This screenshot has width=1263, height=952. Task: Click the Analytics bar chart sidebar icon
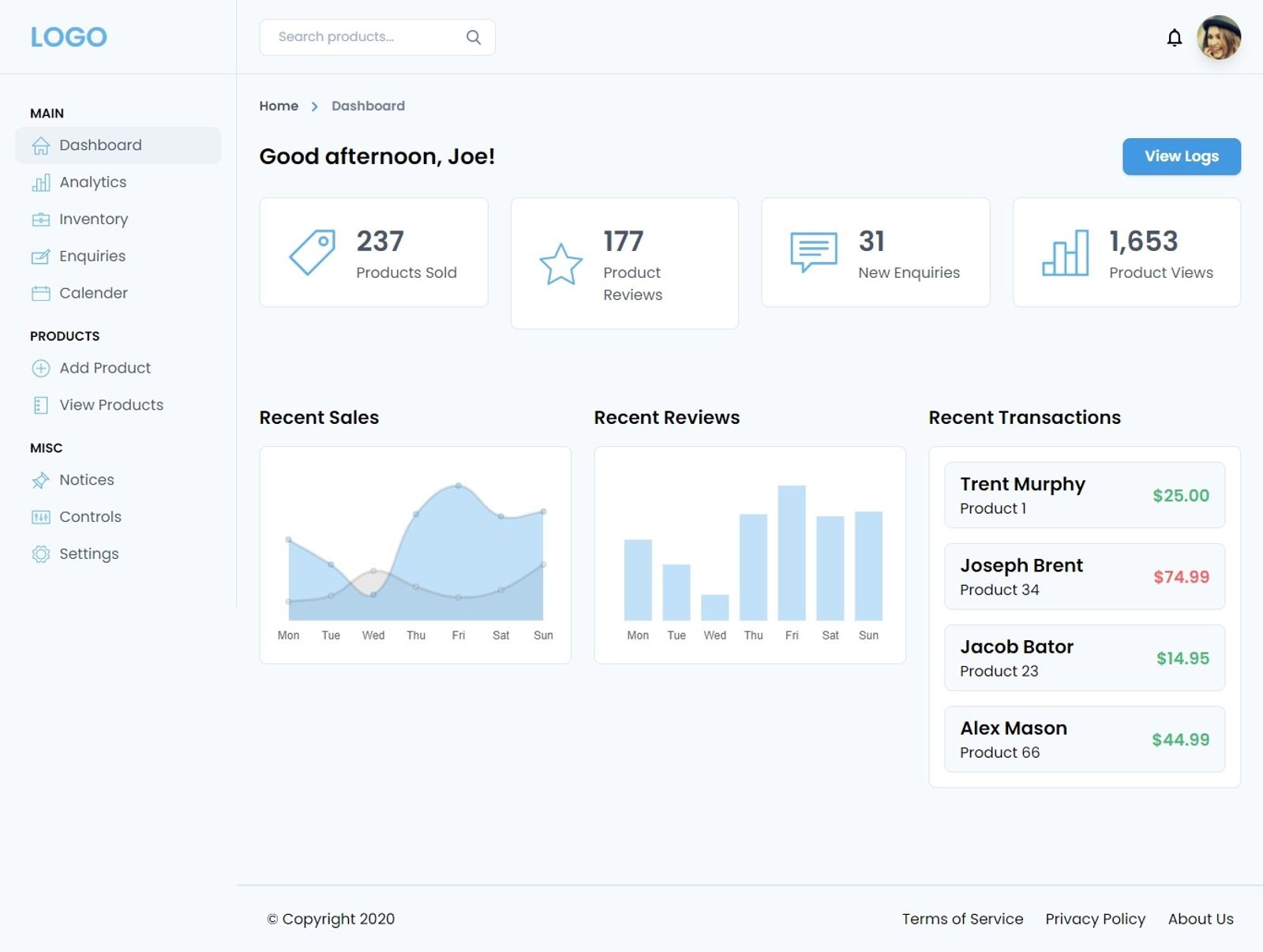[41, 183]
